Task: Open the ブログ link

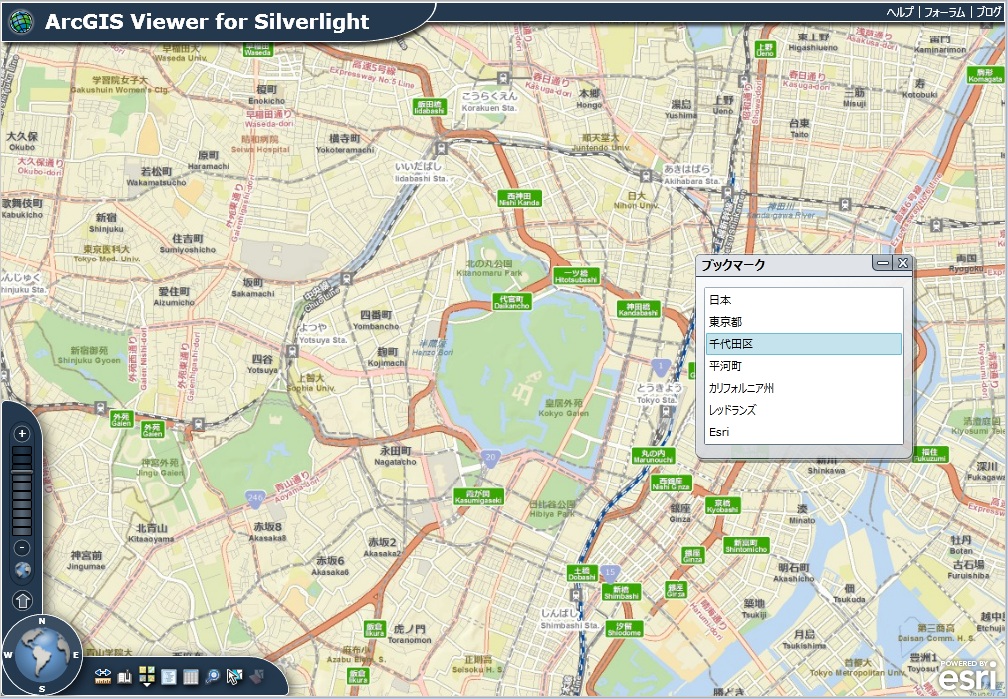Action: tap(989, 12)
